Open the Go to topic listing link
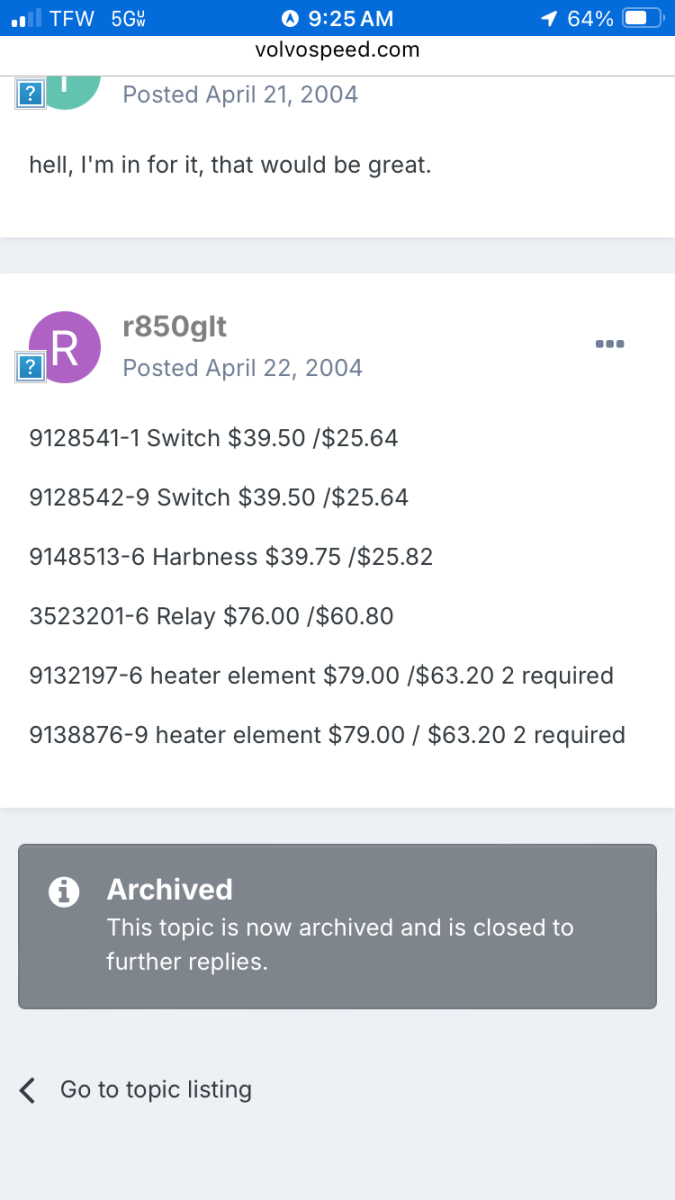675x1200 pixels. (x=155, y=1089)
